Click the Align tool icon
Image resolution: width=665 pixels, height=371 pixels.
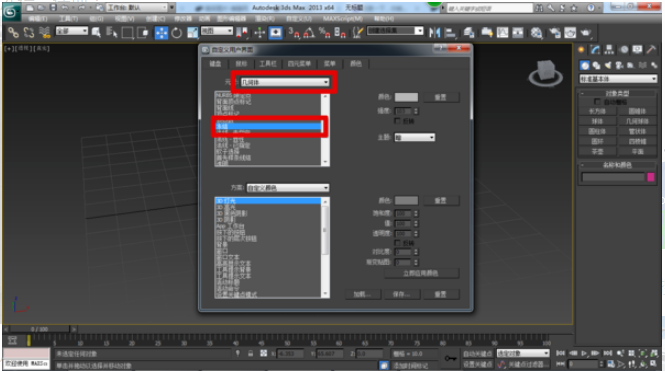click(450, 32)
